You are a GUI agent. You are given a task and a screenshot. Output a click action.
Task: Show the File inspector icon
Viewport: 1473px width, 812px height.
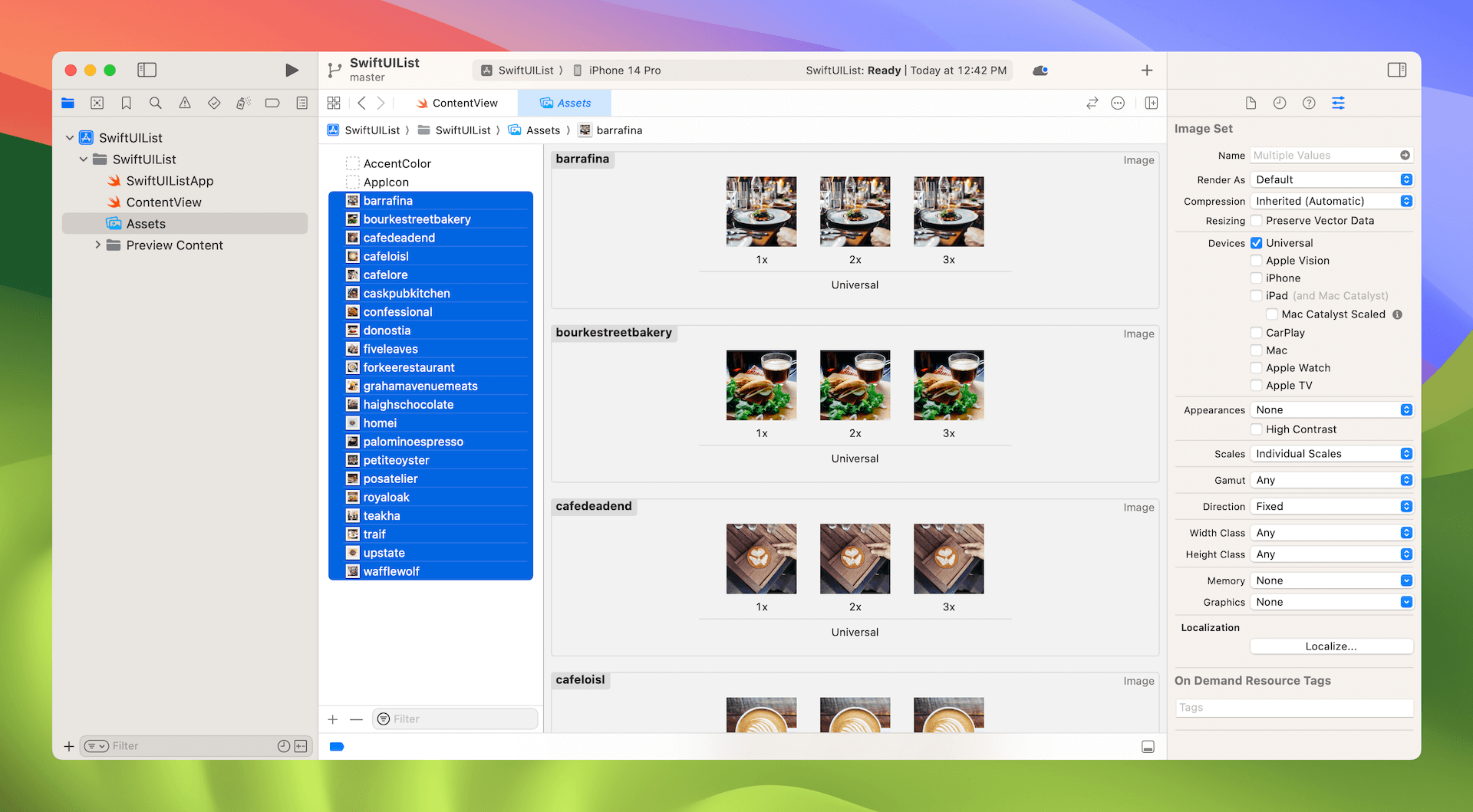click(1251, 103)
